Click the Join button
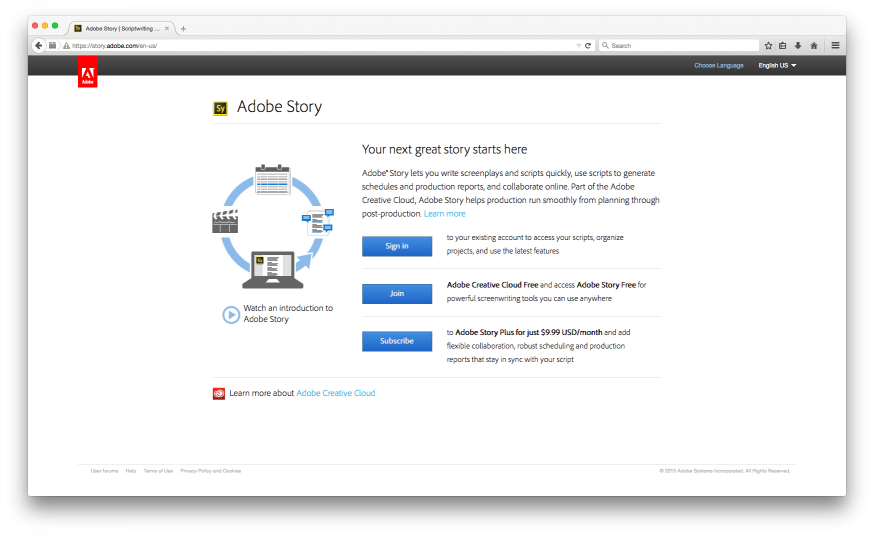 point(397,294)
